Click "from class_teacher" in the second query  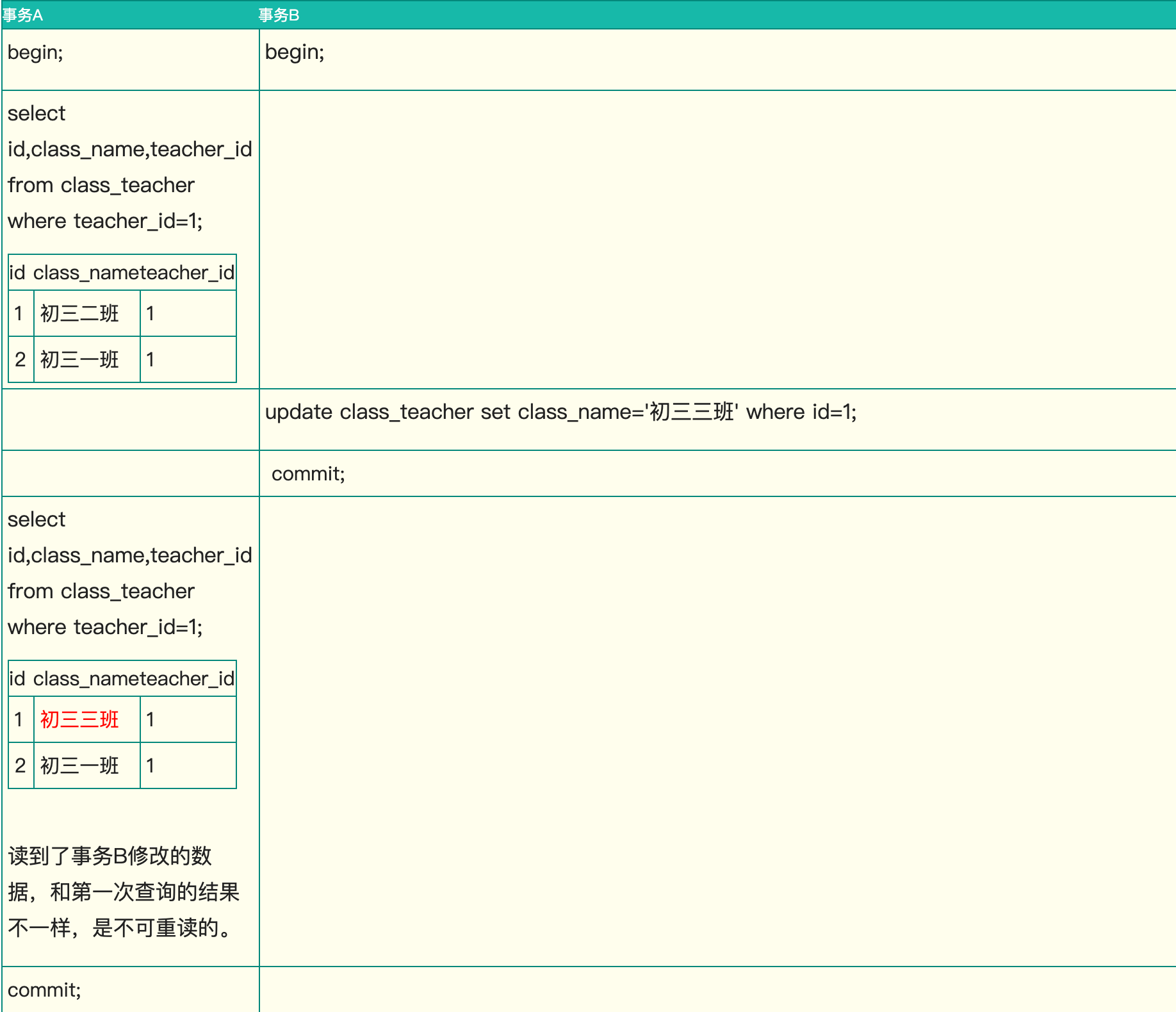point(101,591)
